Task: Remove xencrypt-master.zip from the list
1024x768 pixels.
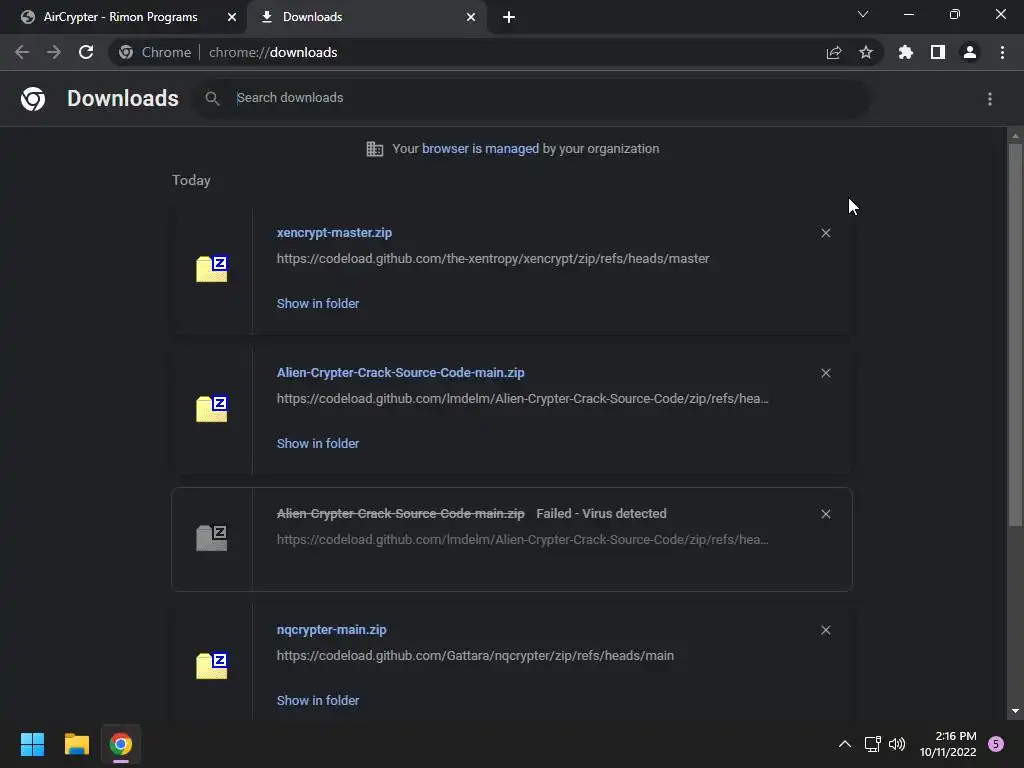Action: [x=826, y=233]
